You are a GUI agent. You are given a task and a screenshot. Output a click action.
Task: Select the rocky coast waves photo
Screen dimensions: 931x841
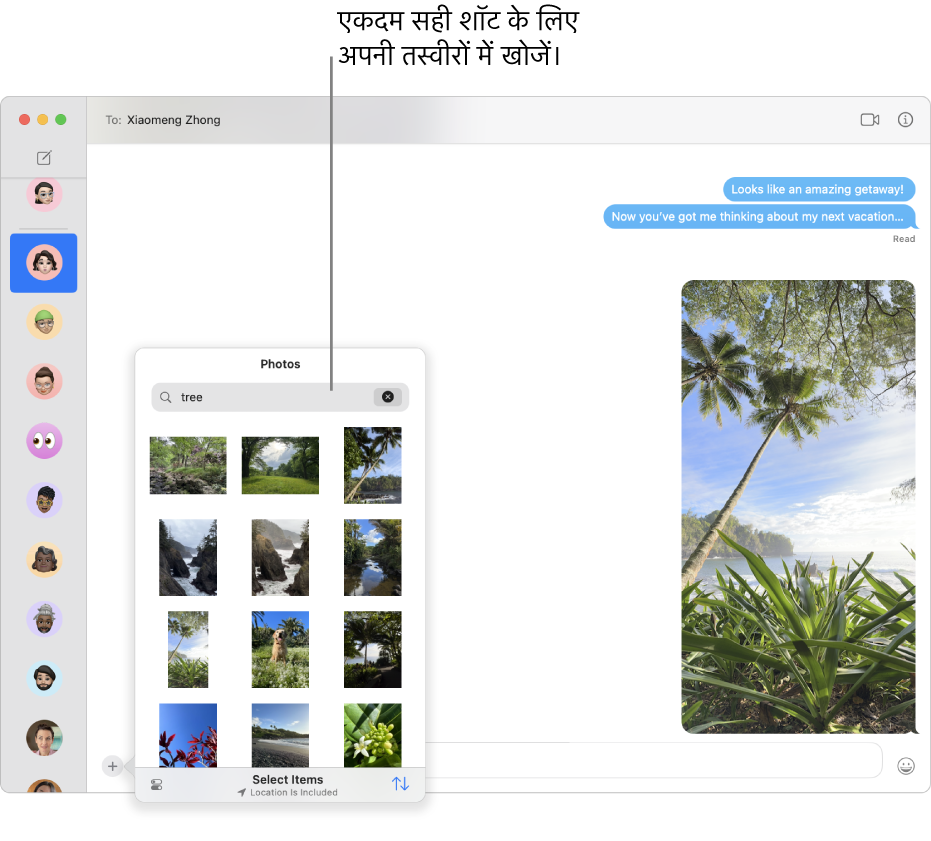click(x=280, y=557)
